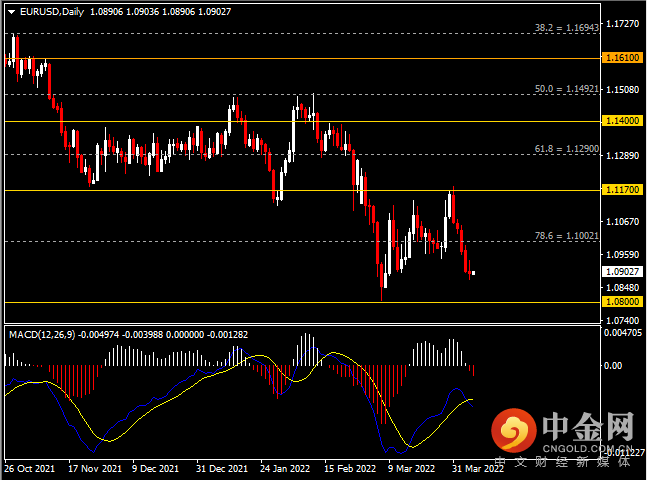The width and height of the screenshot is (648, 480).
Task: Click the 26 Oct 2021 date label
Action: click(x=29, y=468)
